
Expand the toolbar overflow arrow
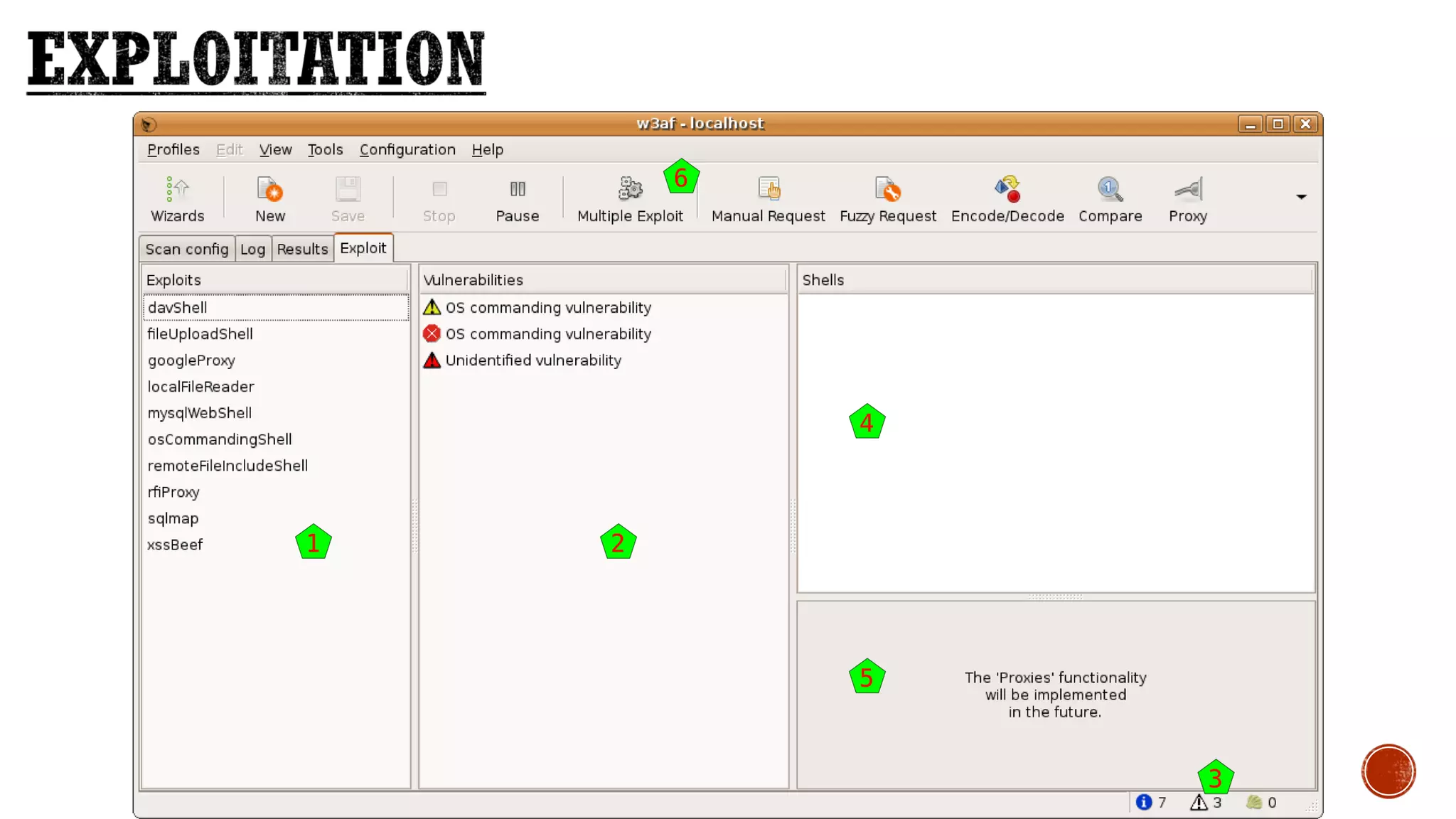pyautogui.click(x=1301, y=197)
